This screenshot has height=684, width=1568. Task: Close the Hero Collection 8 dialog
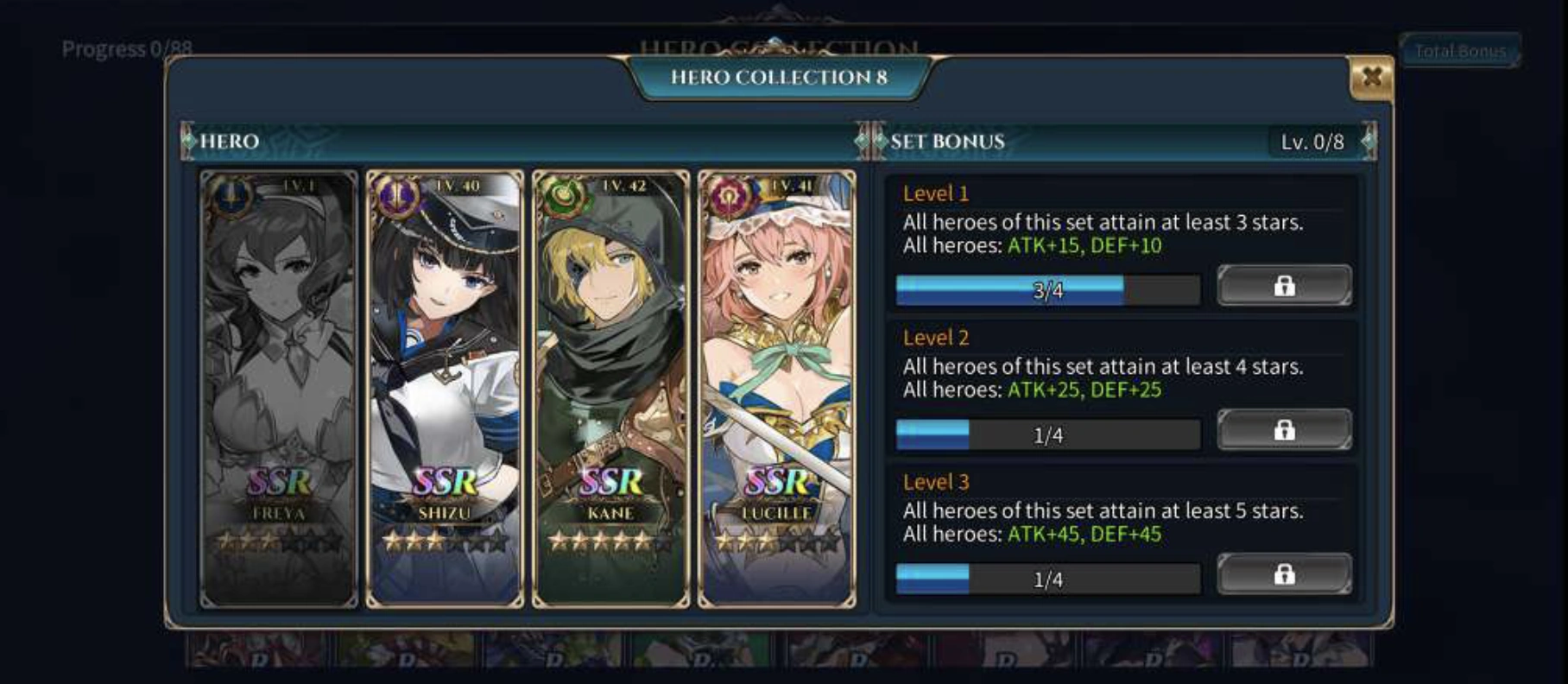1371,78
